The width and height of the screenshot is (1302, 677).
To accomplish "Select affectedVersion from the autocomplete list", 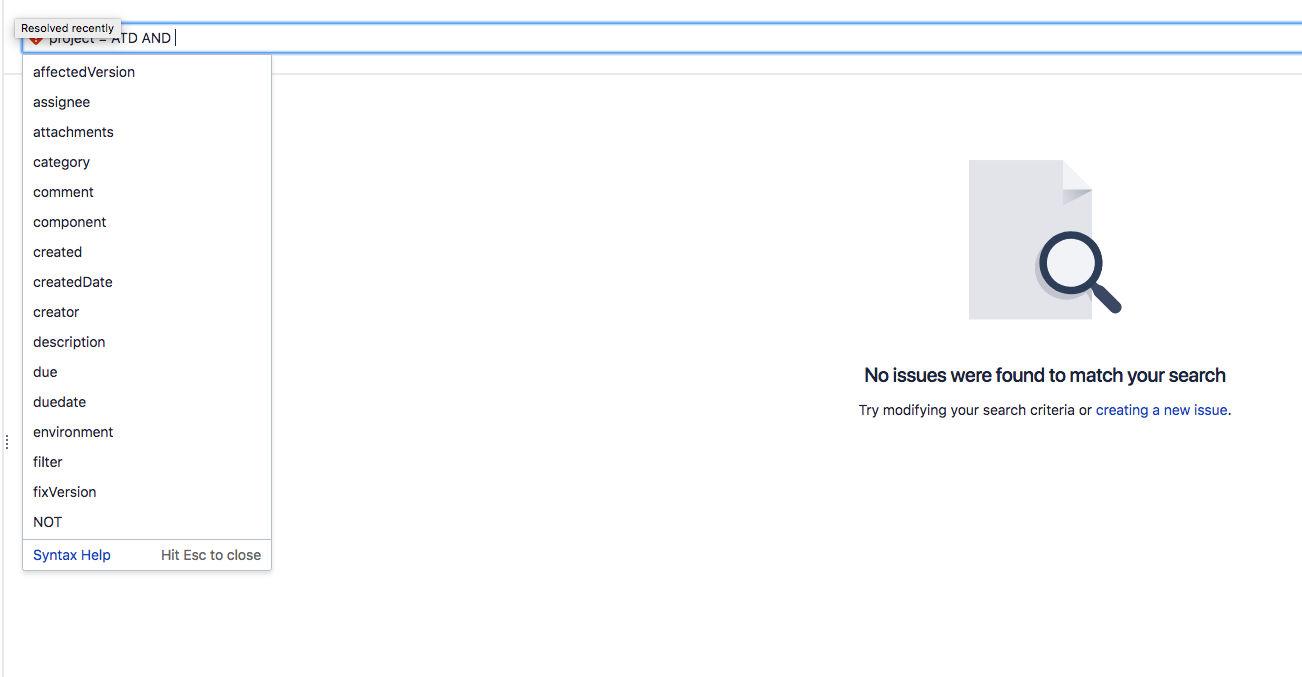I will (147, 72).
